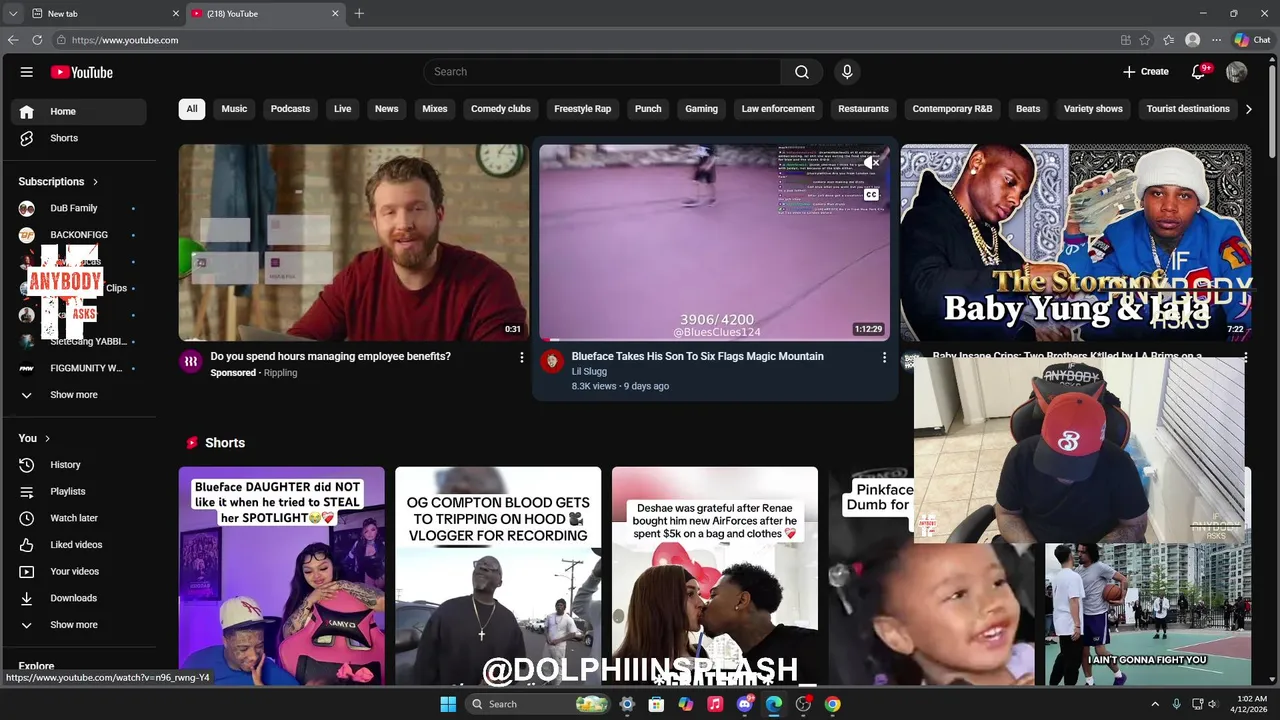Open YouTube notifications bell
The image size is (1280, 720).
pyautogui.click(x=1198, y=72)
